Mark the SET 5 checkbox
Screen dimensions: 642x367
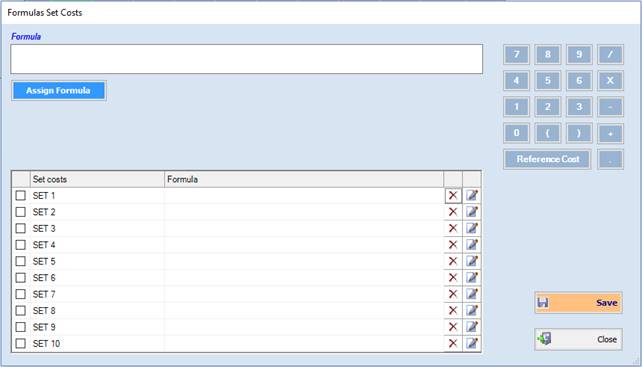click(x=20, y=261)
